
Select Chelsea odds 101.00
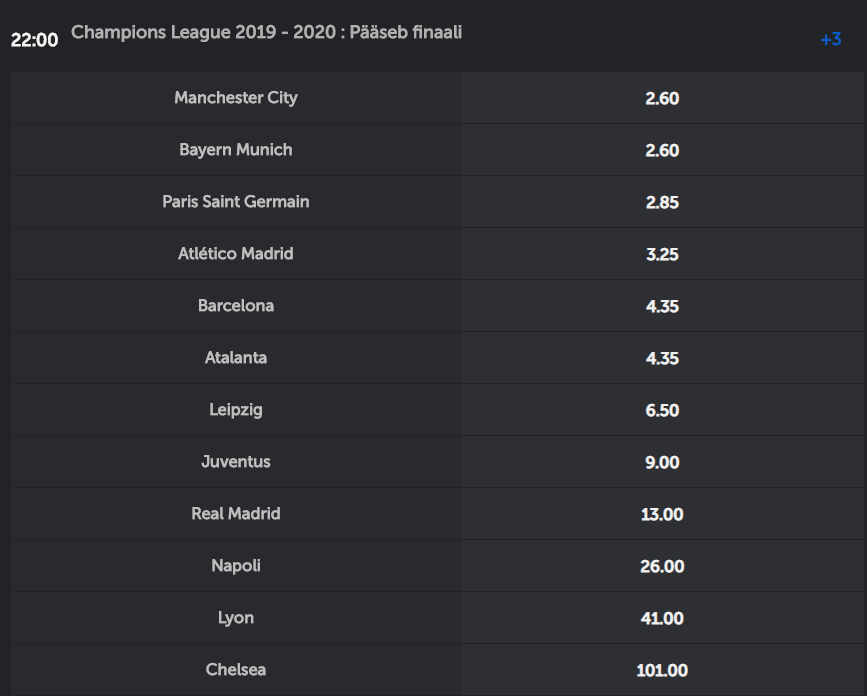pos(662,669)
